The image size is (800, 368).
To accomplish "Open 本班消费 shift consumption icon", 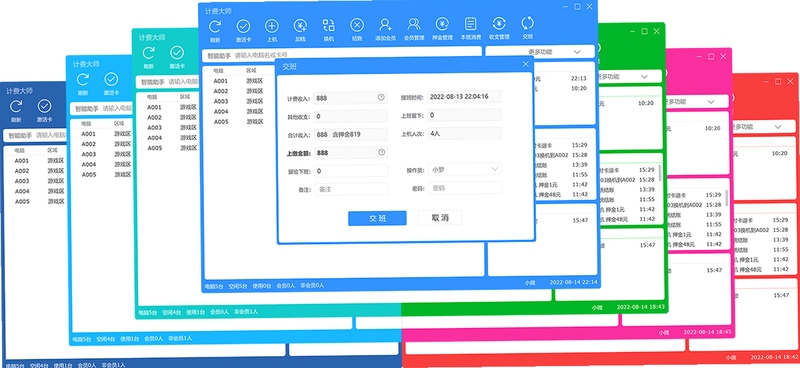I will click(470, 23).
